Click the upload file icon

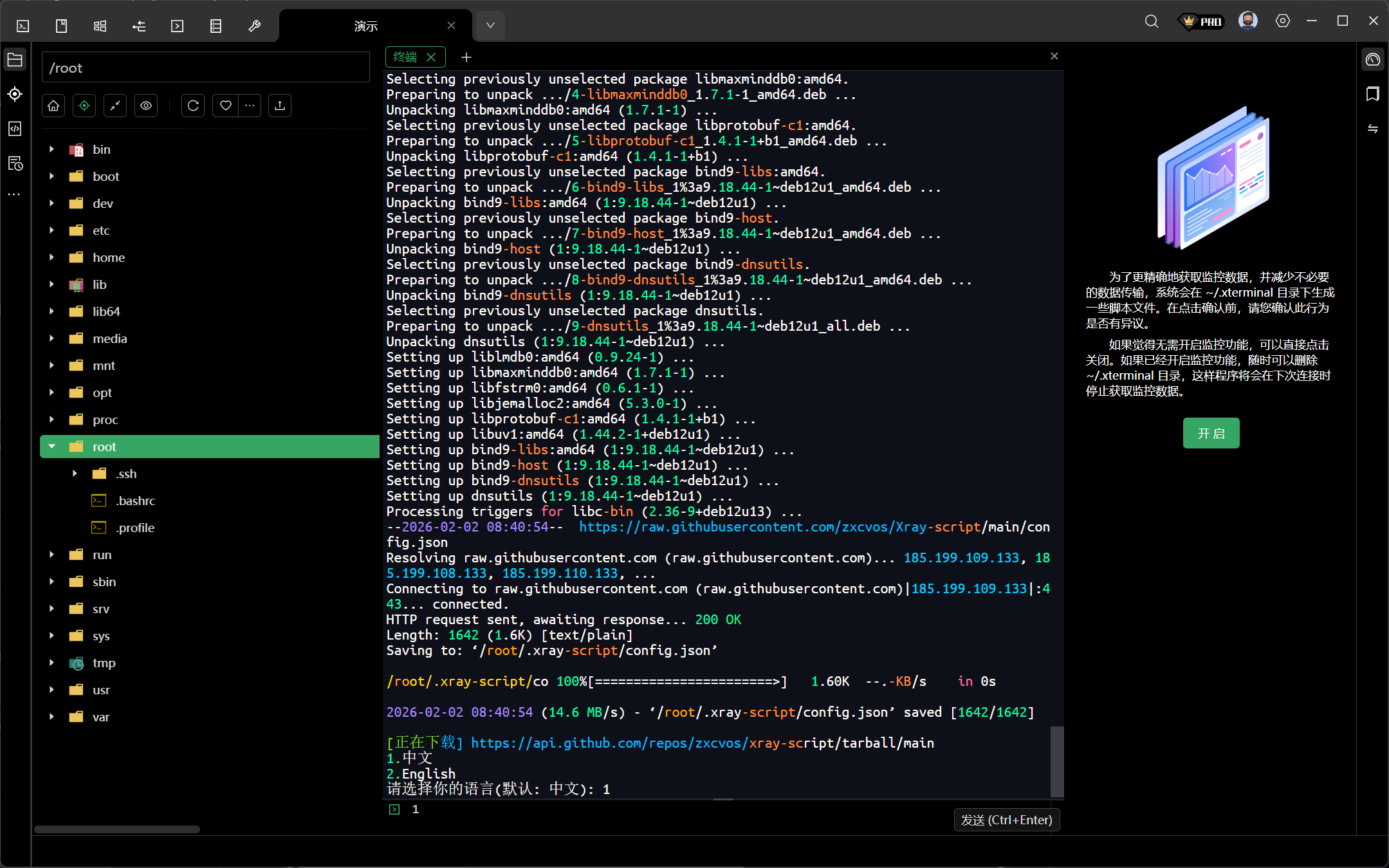280,106
